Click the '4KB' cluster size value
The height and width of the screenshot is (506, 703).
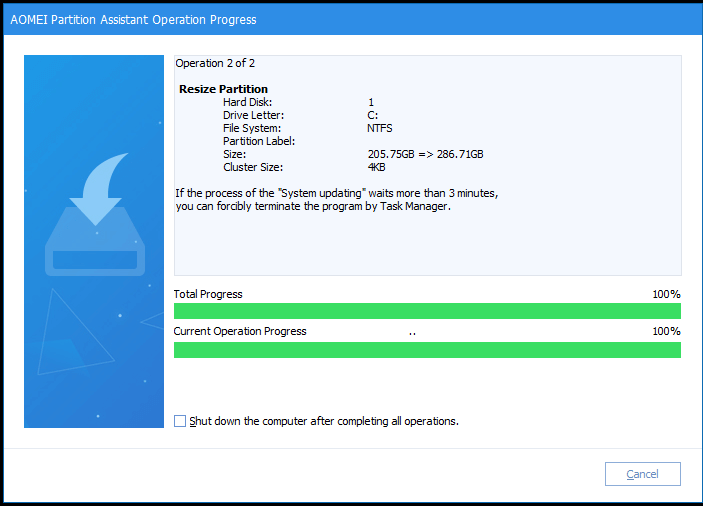pyautogui.click(x=377, y=167)
